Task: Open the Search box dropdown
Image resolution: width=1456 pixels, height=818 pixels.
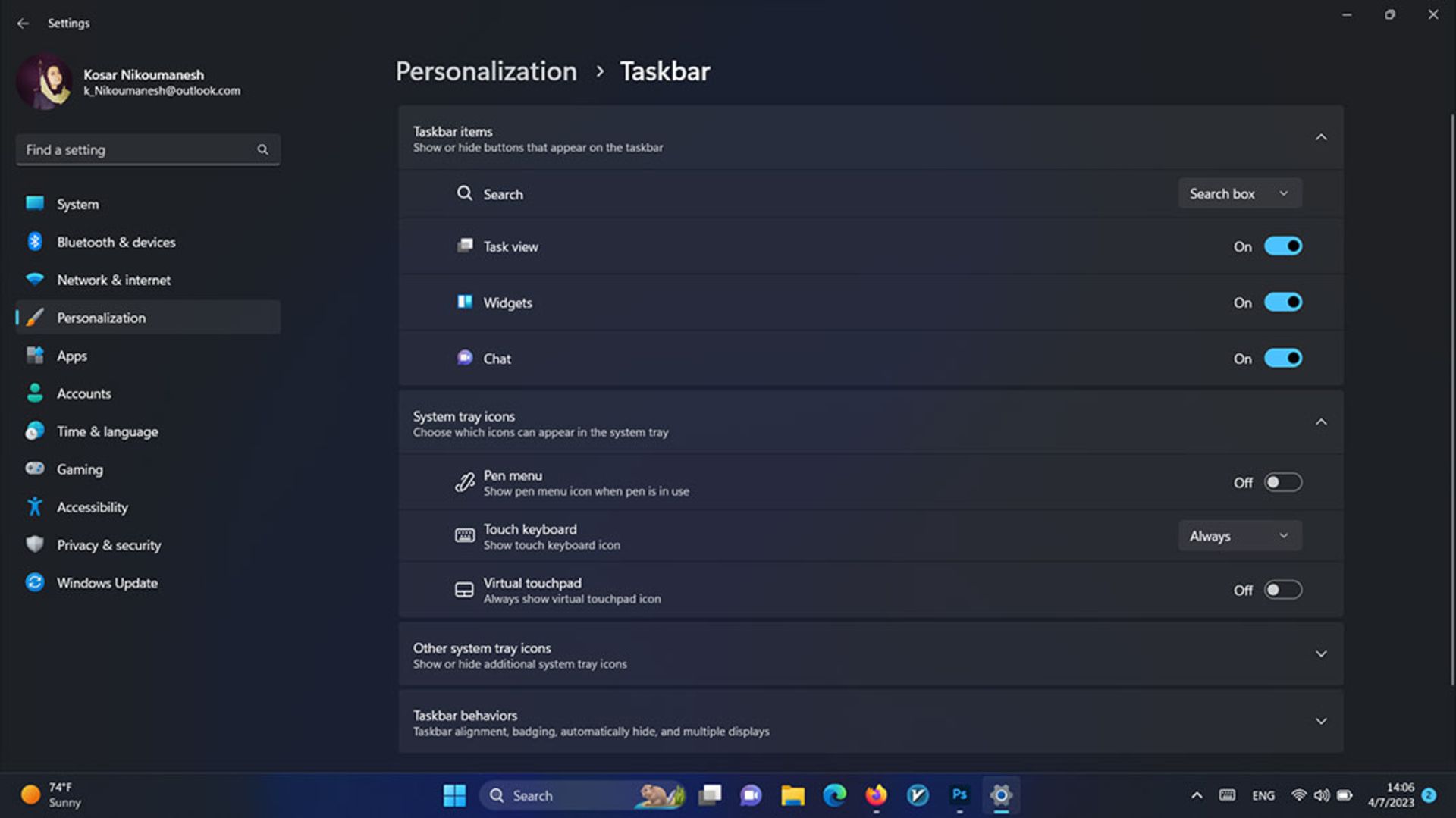Action: tap(1239, 193)
